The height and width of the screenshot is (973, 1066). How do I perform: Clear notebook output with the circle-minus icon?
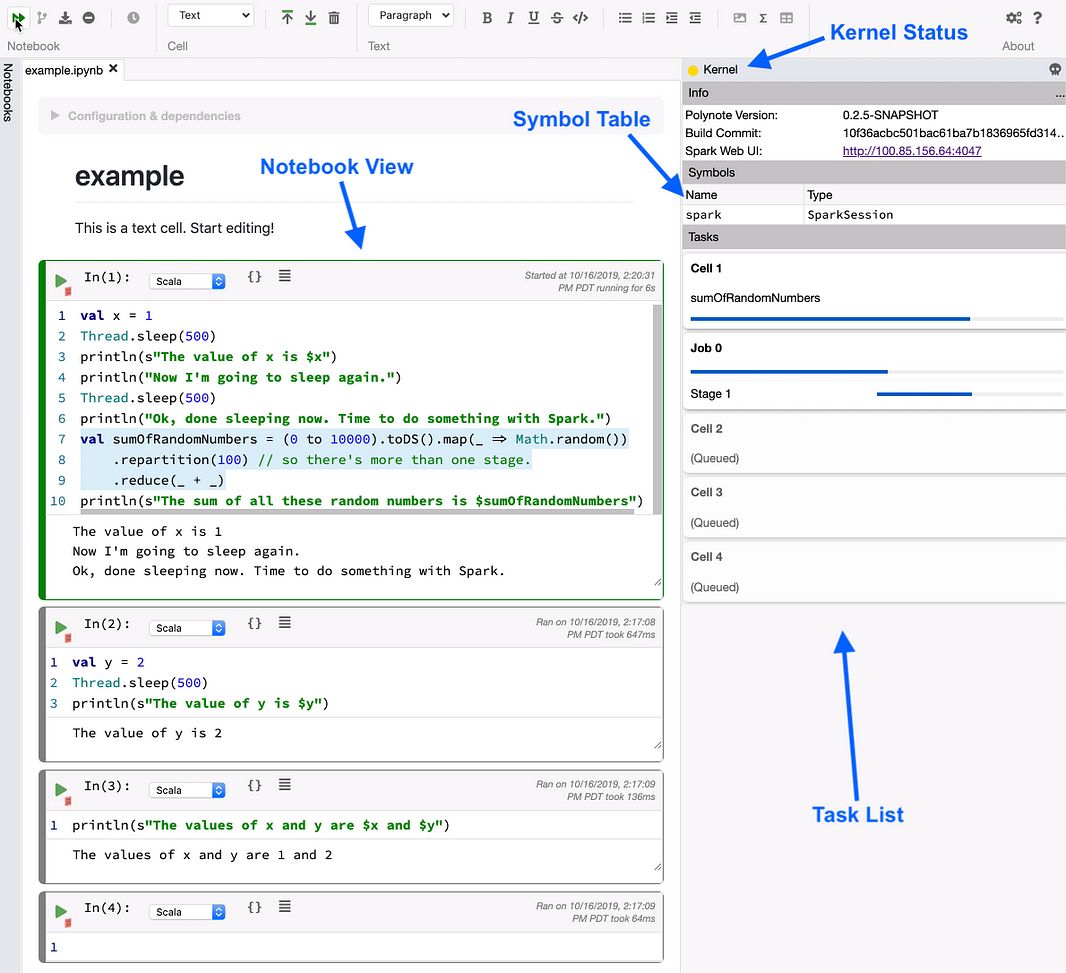click(x=88, y=18)
